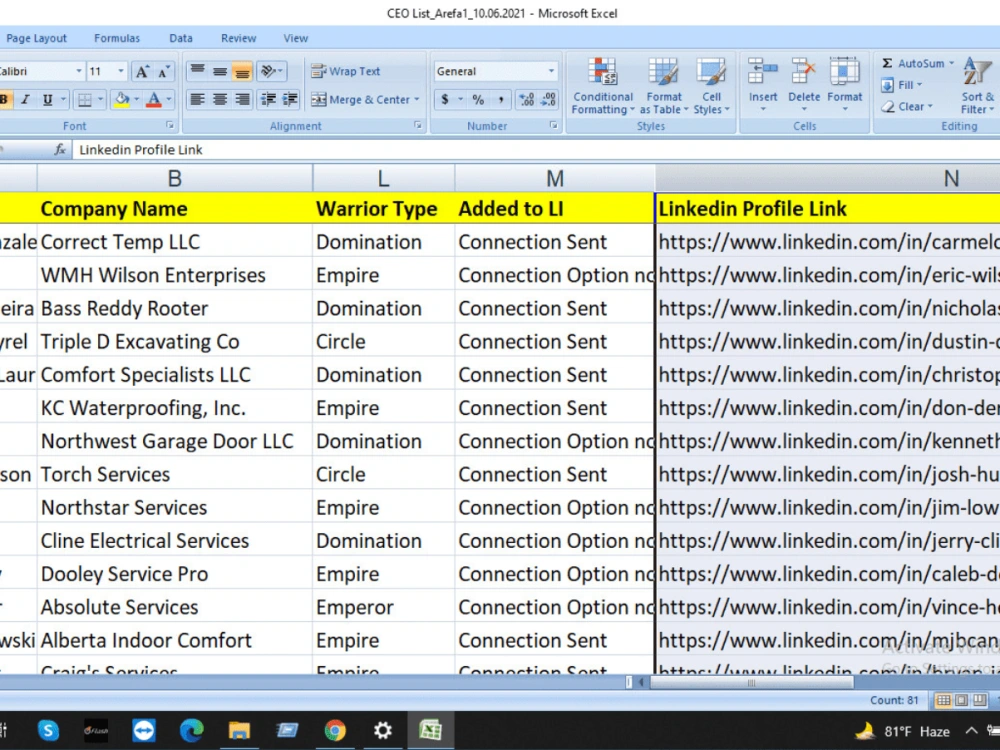Click AutoSum
1000x750 pixels.
click(x=913, y=63)
